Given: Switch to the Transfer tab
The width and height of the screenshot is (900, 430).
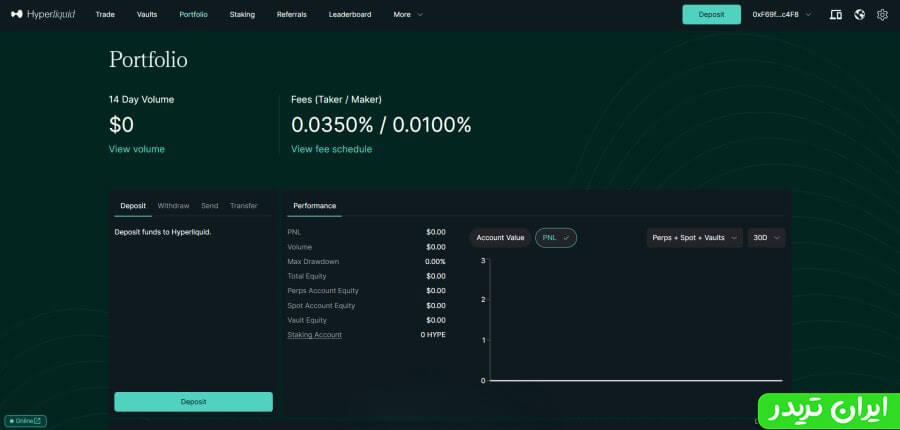Looking at the screenshot, I should 244,206.
